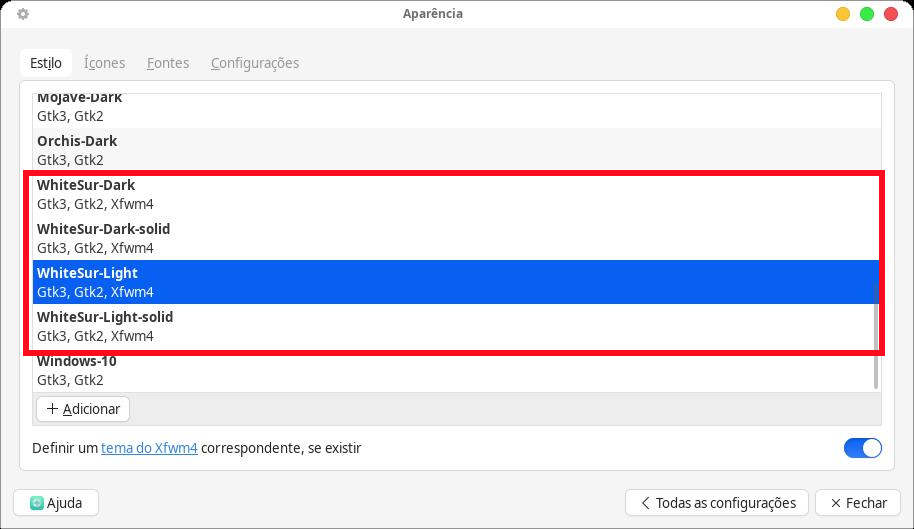Image resolution: width=914 pixels, height=529 pixels.
Task: Click the Ajuda help icon
Action: (x=37, y=503)
